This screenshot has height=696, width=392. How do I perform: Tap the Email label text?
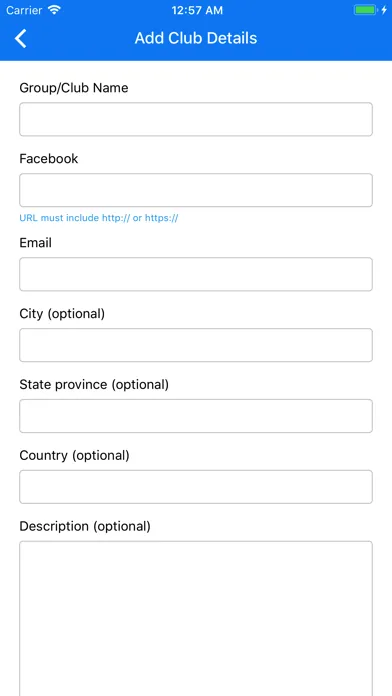(x=36, y=243)
